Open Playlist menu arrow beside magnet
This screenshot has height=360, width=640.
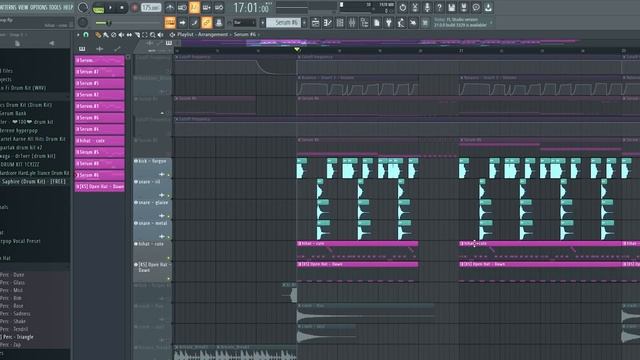click(78, 35)
